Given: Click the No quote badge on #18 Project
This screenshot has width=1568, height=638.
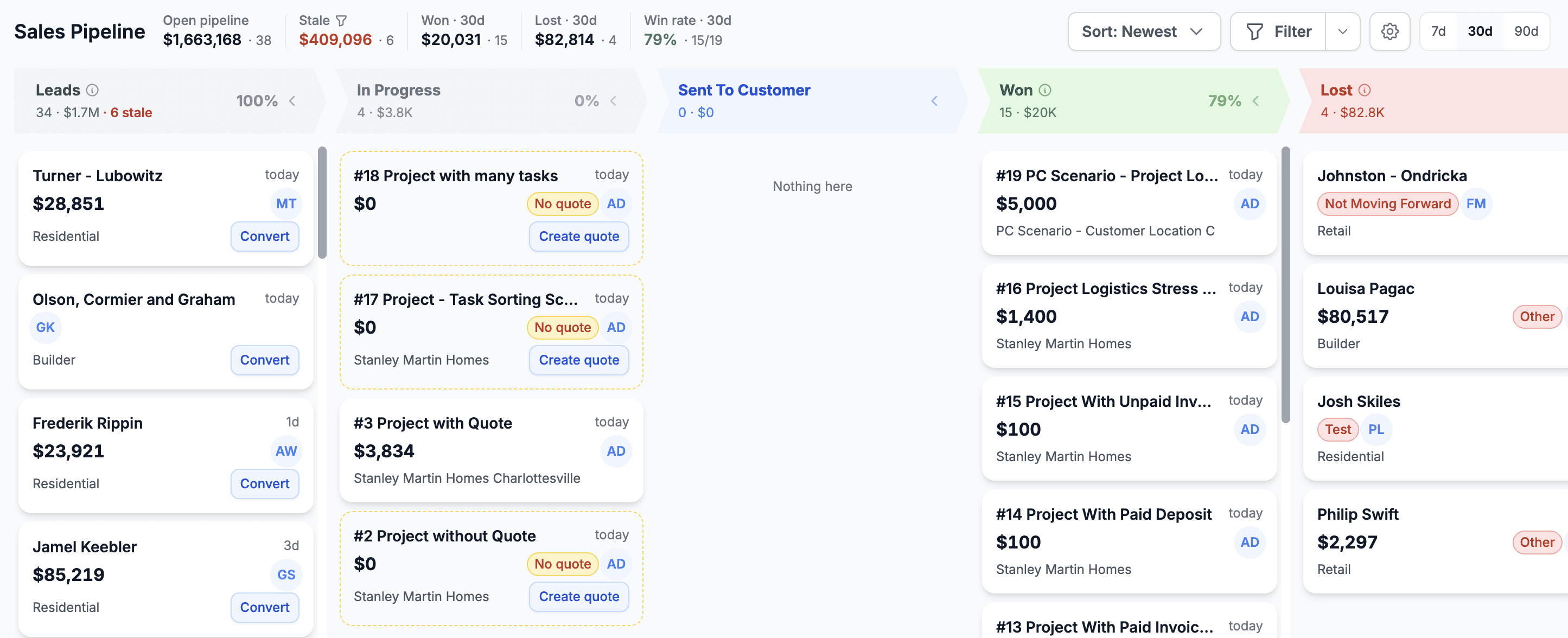Looking at the screenshot, I should coord(563,204).
